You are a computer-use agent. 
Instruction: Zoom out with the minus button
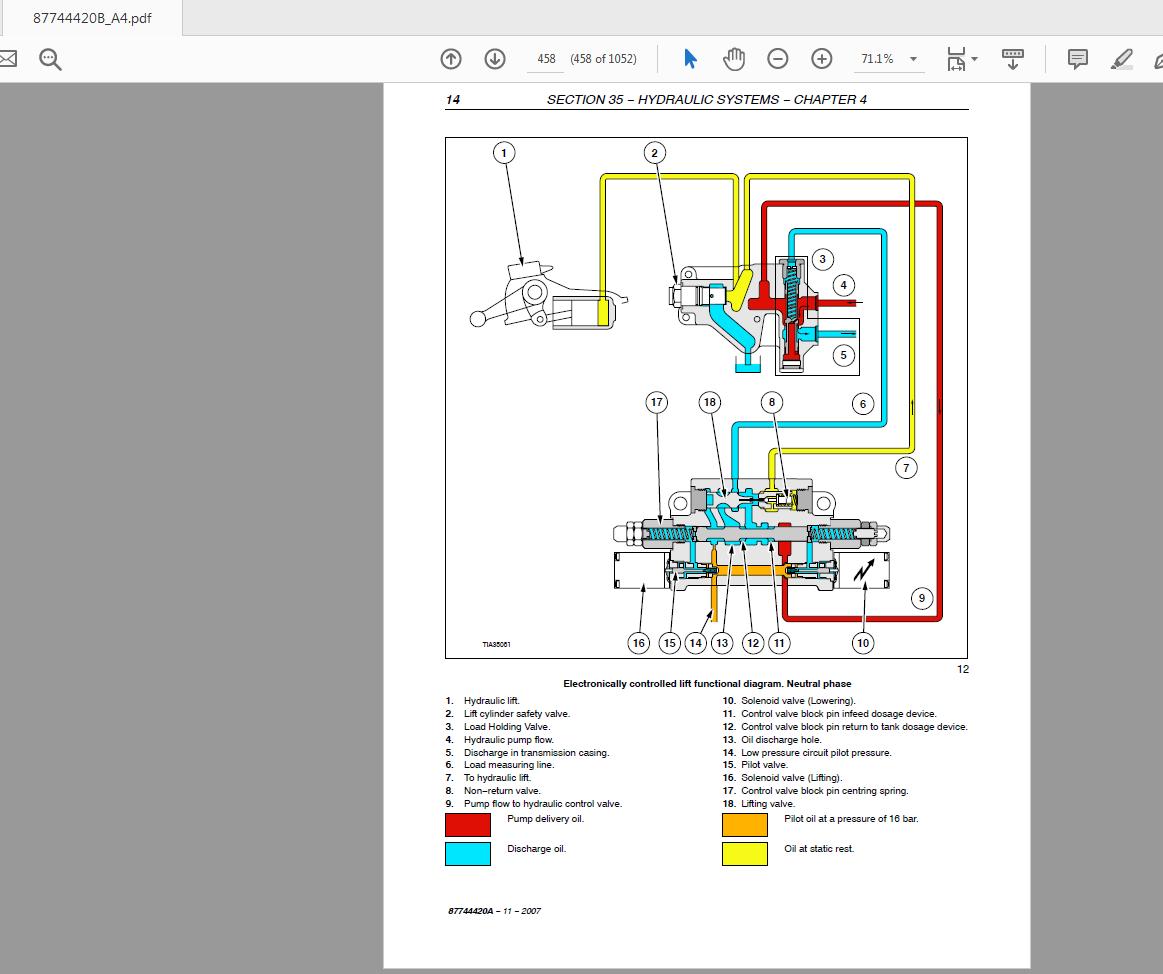(x=778, y=59)
